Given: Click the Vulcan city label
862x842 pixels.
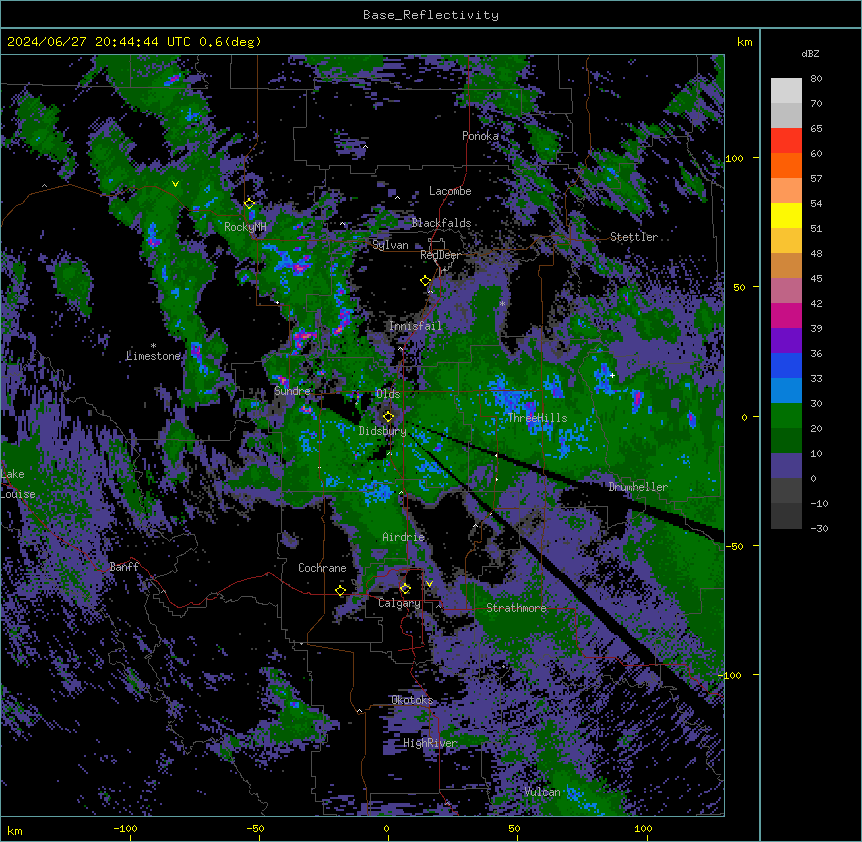Looking at the screenshot, I should tap(543, 792).
